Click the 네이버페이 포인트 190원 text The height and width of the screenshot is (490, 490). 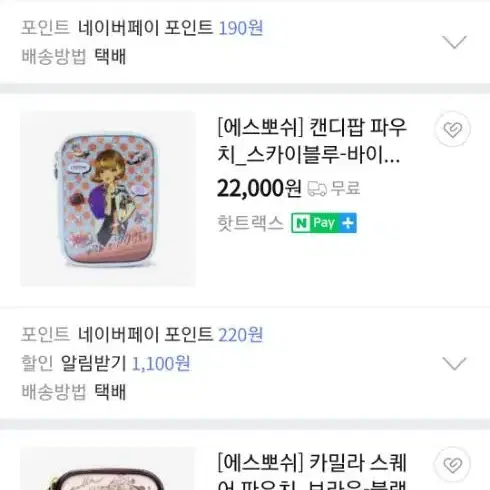point(170,28)
